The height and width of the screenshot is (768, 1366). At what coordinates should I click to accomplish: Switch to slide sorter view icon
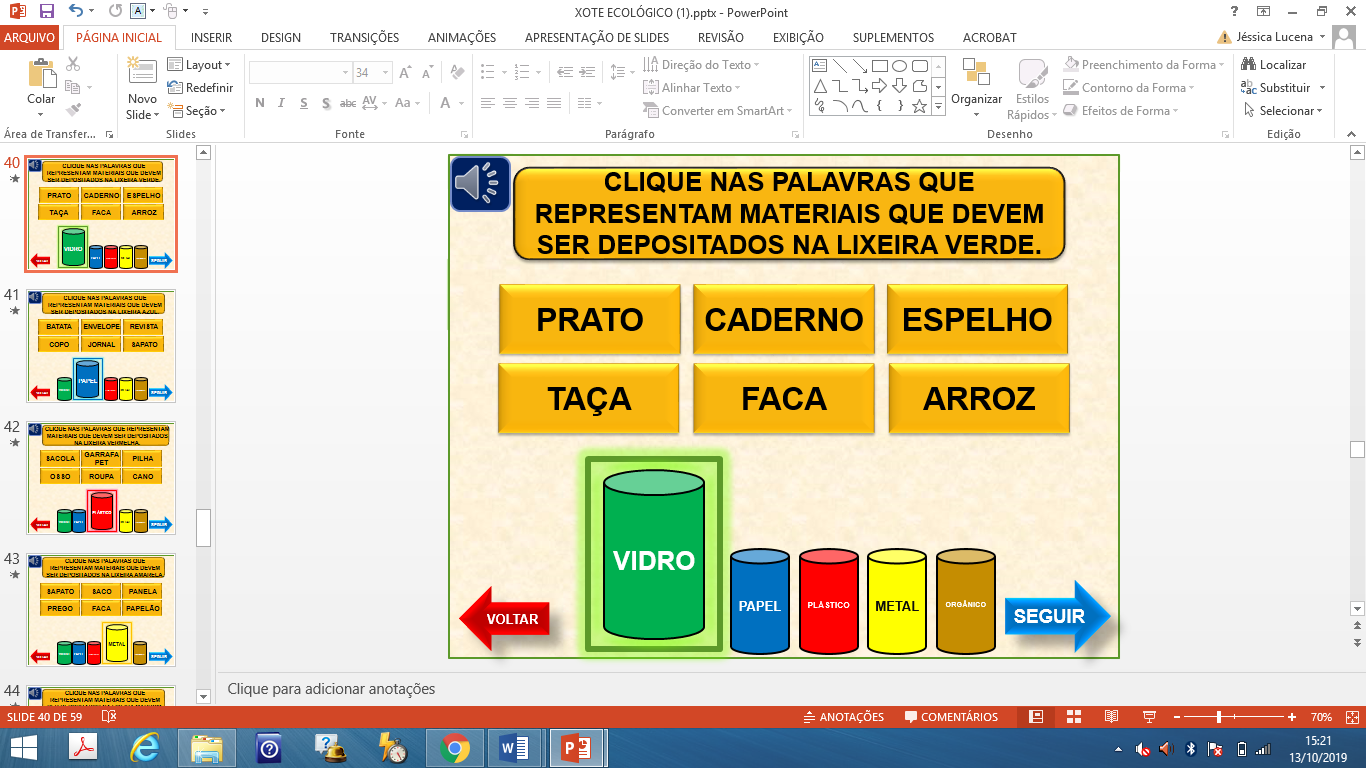click(x=1073, y=717)
